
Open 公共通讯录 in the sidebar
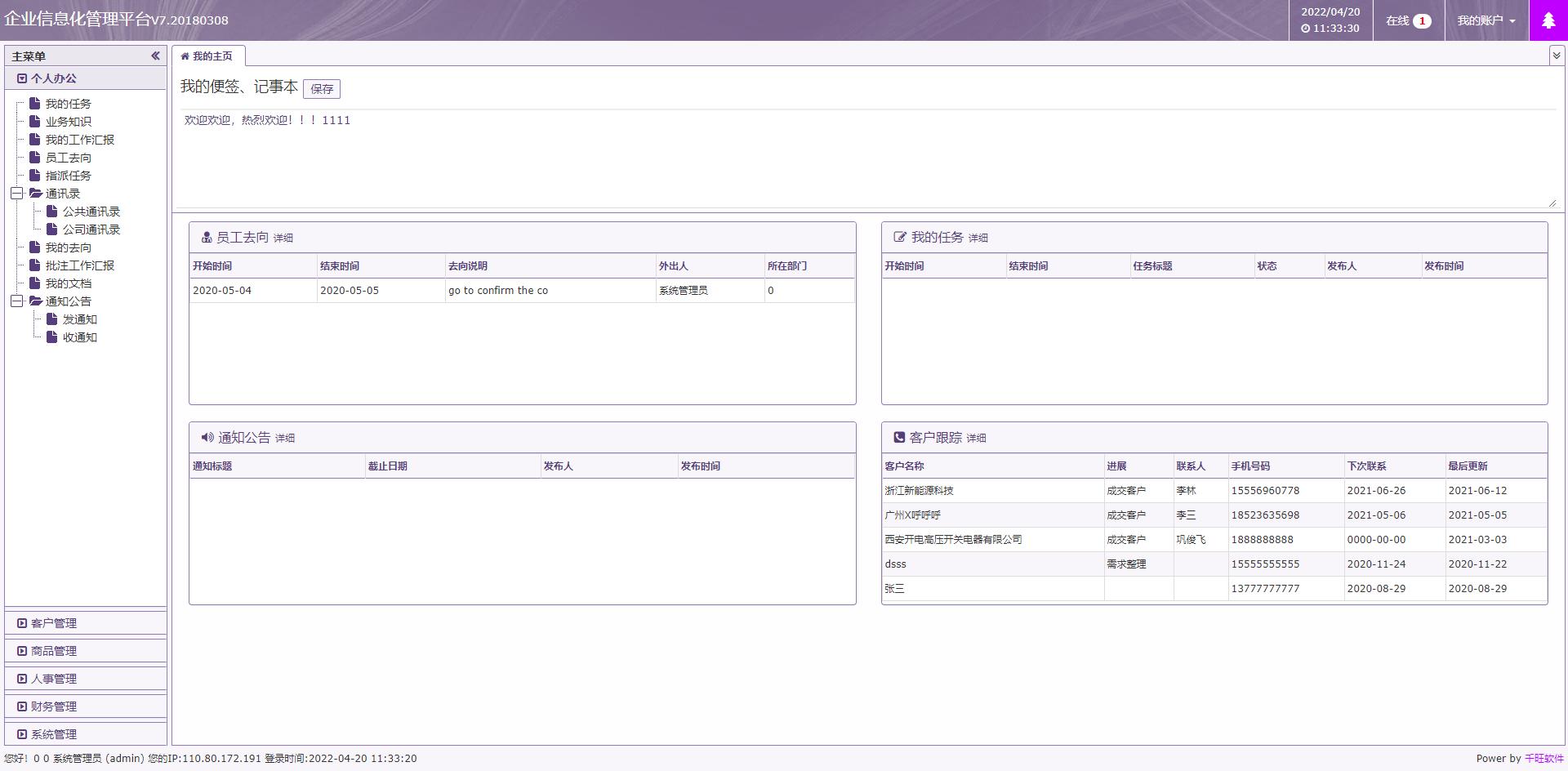pos(91,212)
